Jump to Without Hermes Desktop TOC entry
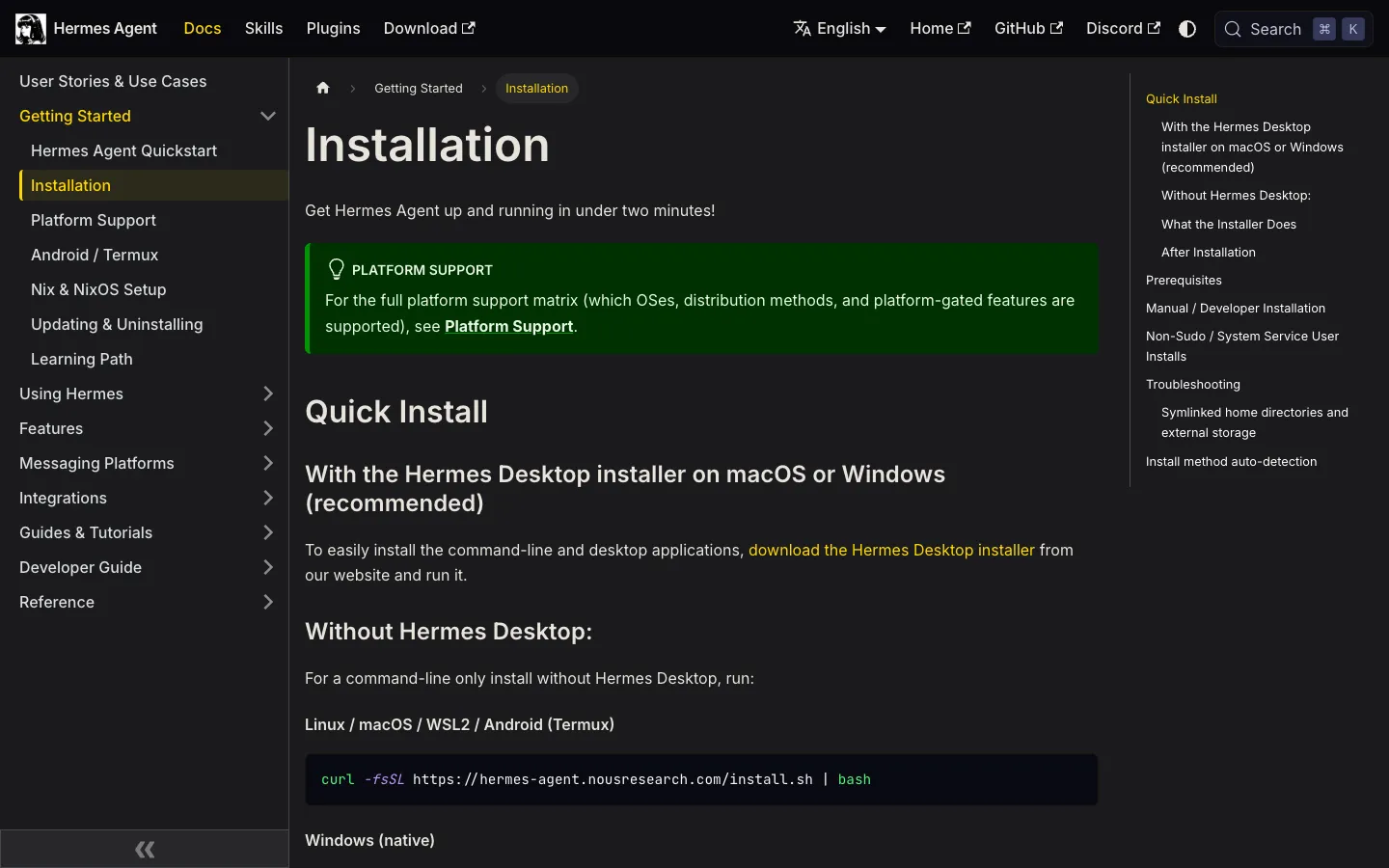Screen dimensions: 1389x868 [x=1236, y=195]
